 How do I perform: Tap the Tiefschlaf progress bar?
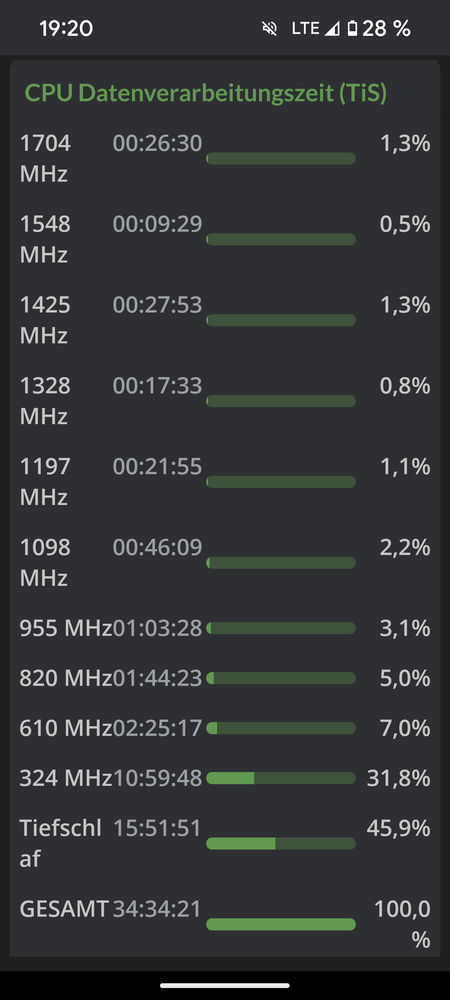click(x=281, y=844)
